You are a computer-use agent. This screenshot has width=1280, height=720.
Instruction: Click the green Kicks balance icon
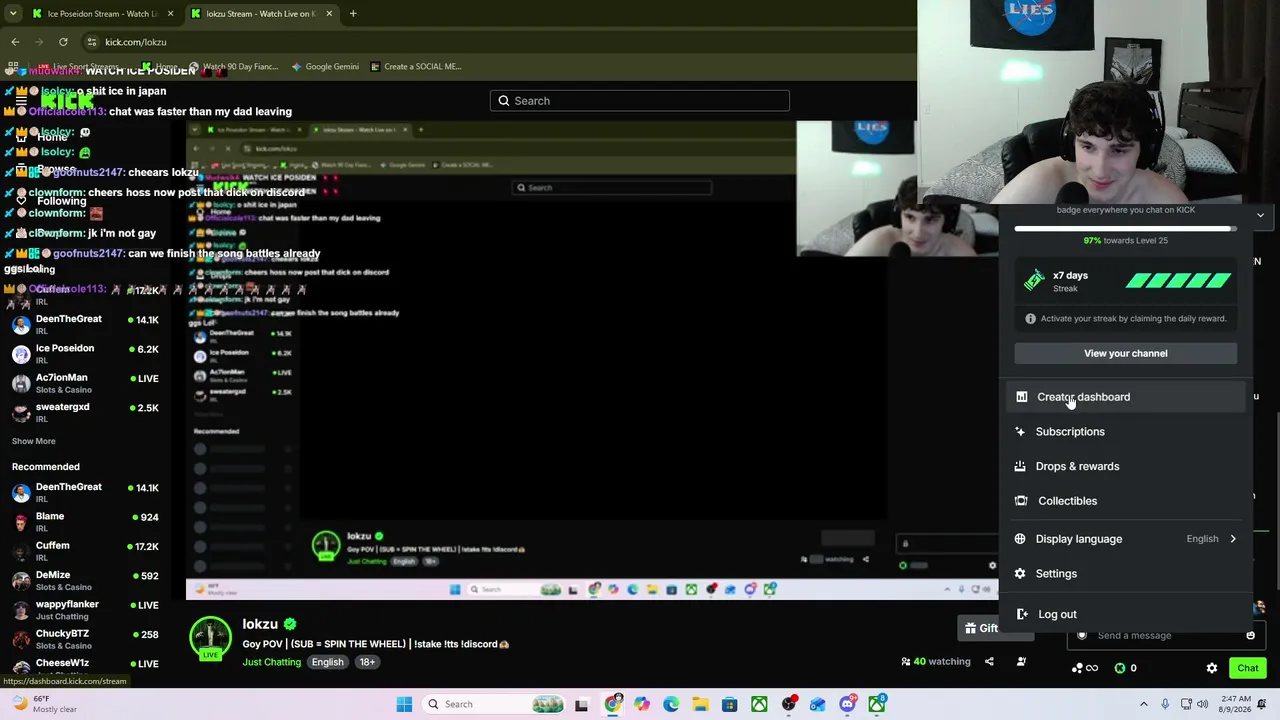[x=1120, y=668]
